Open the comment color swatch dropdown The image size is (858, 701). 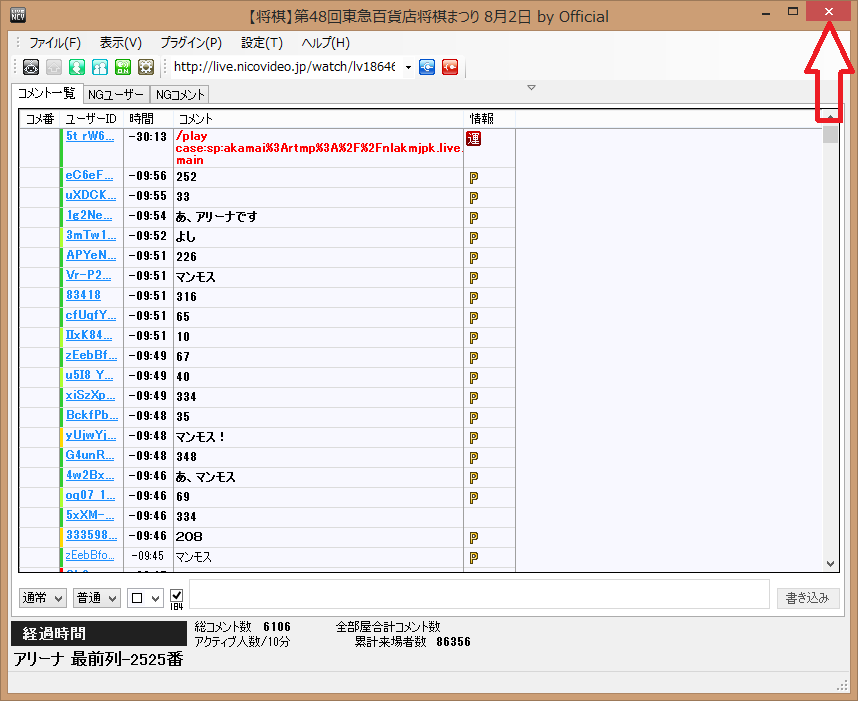coord(145,598)
